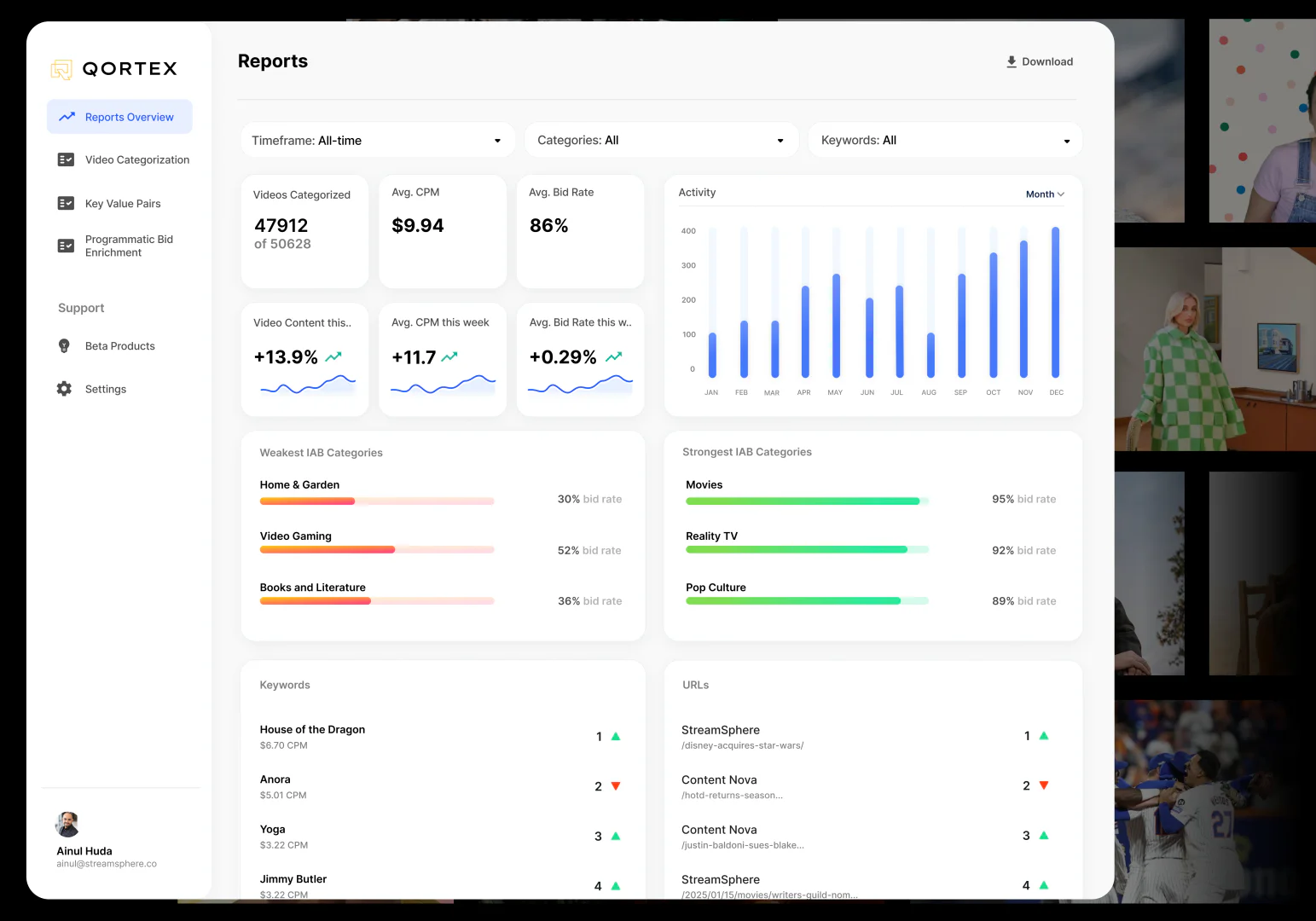Screen dimensions: 1316x921
Task: Click the download icon beside Download
Action: tap(1010, 61)
